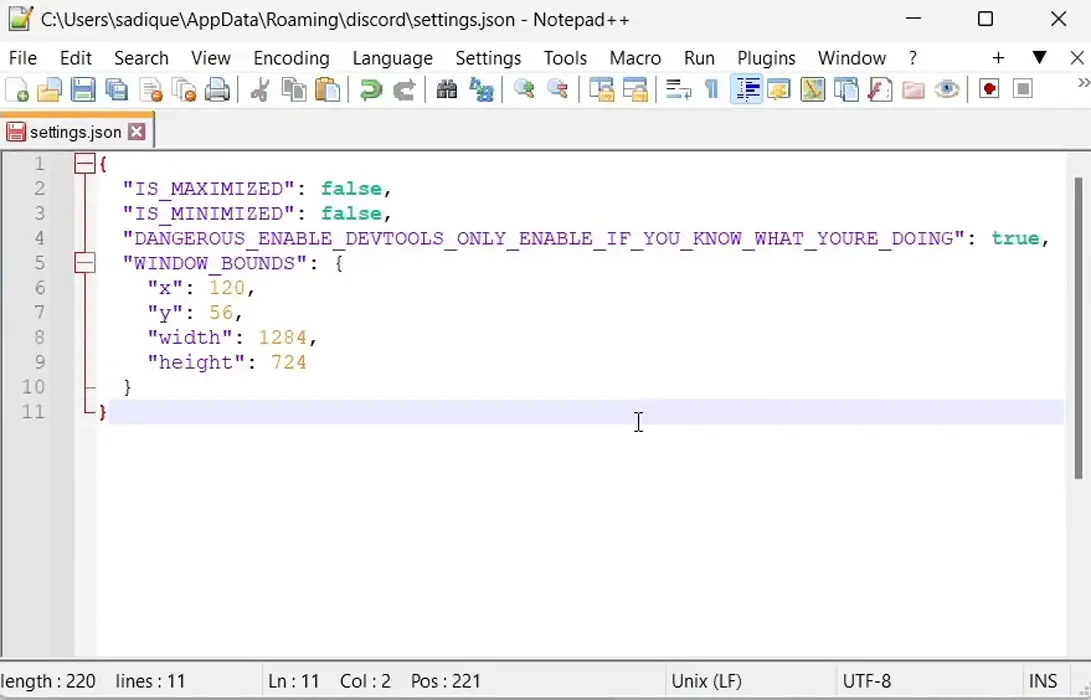Viewport: 1091px width, 700px height.
Task: Click the vertical scrollbar thumb
Action: point(1078,328)
